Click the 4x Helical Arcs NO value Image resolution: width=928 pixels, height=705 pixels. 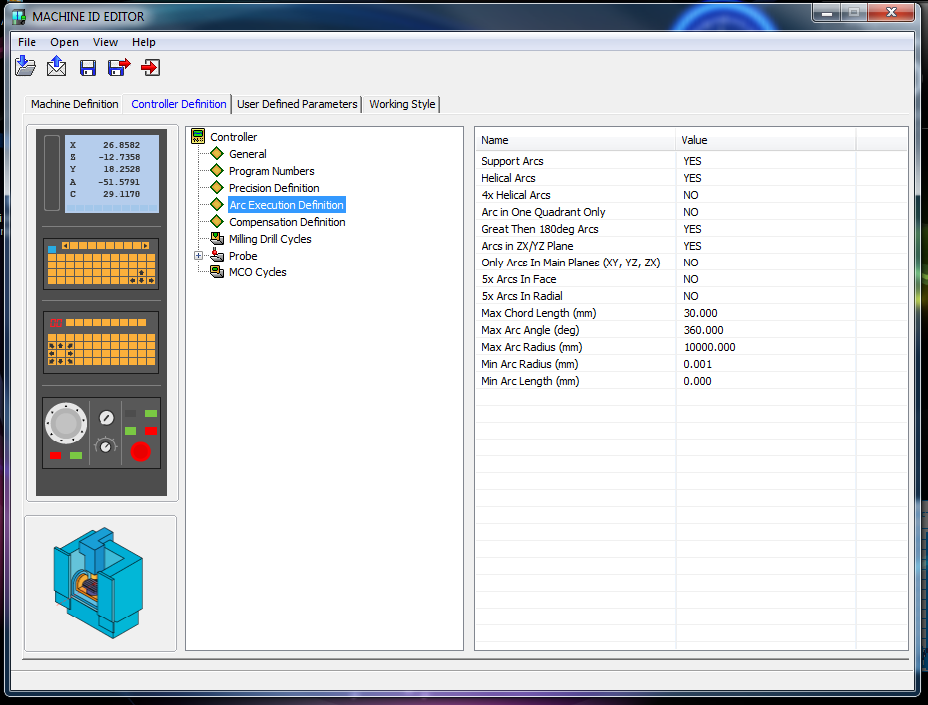click(x=691, y=195)
